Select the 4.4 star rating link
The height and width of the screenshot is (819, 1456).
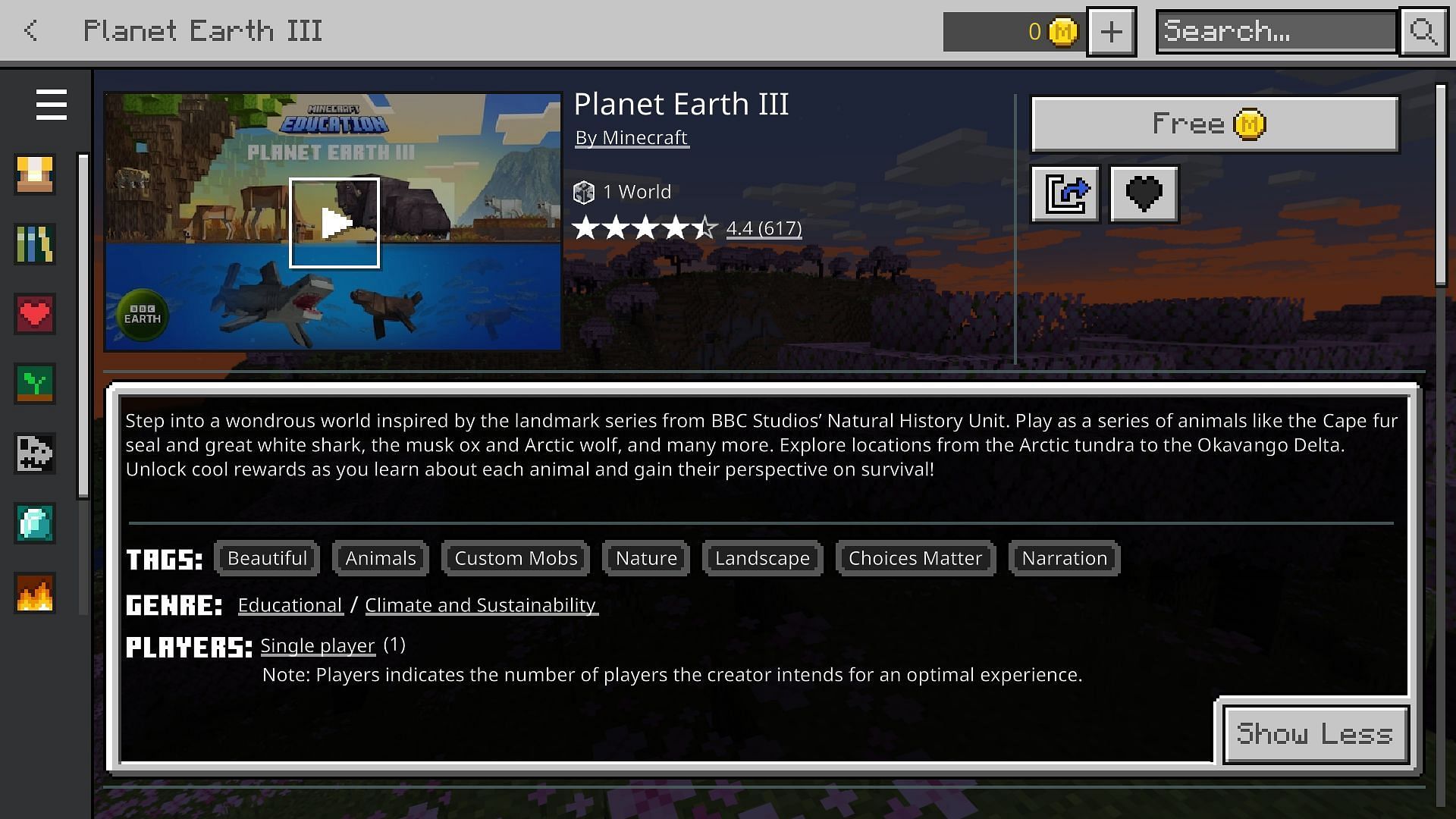[763, 227]
